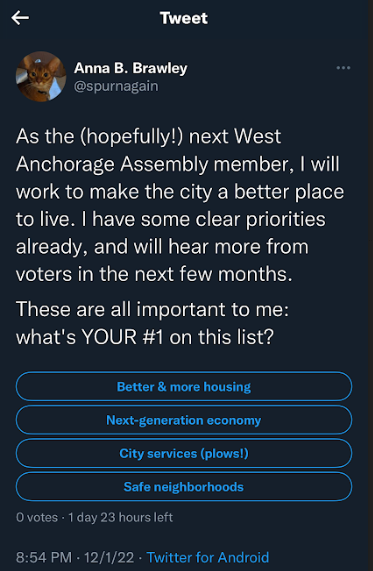Tap the 12/1/22 date

[x=109, y=558]
